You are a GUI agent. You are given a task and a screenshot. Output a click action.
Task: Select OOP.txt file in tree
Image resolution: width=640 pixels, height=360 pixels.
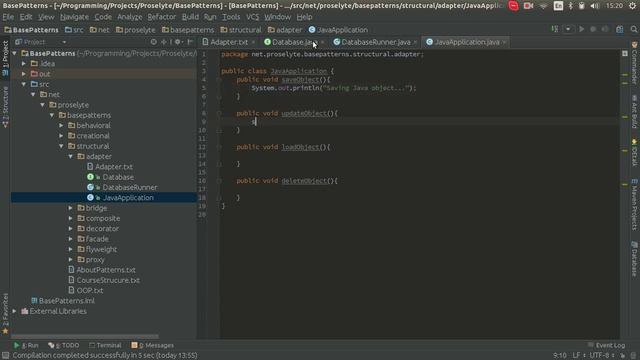pos(86,291)
